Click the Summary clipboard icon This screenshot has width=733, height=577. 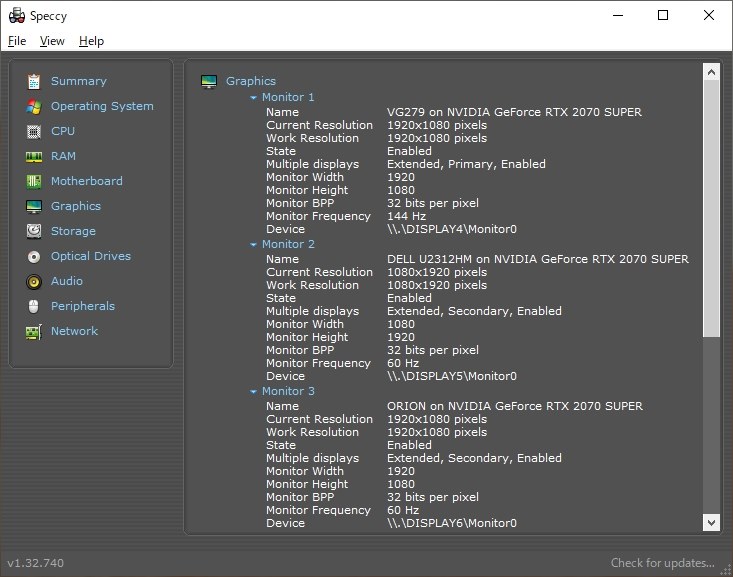pyautogui.click(x=34, y=81)
